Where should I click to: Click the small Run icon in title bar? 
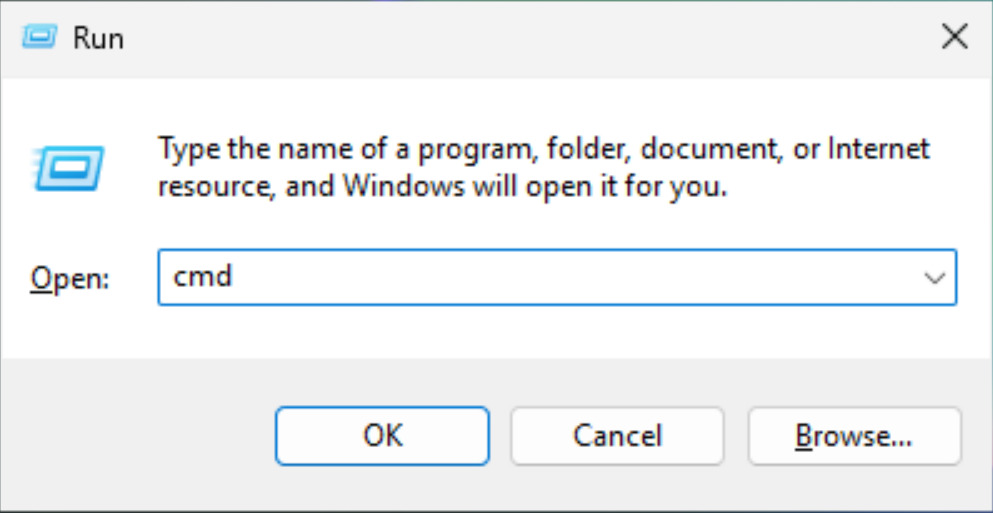tap(39, 37)
